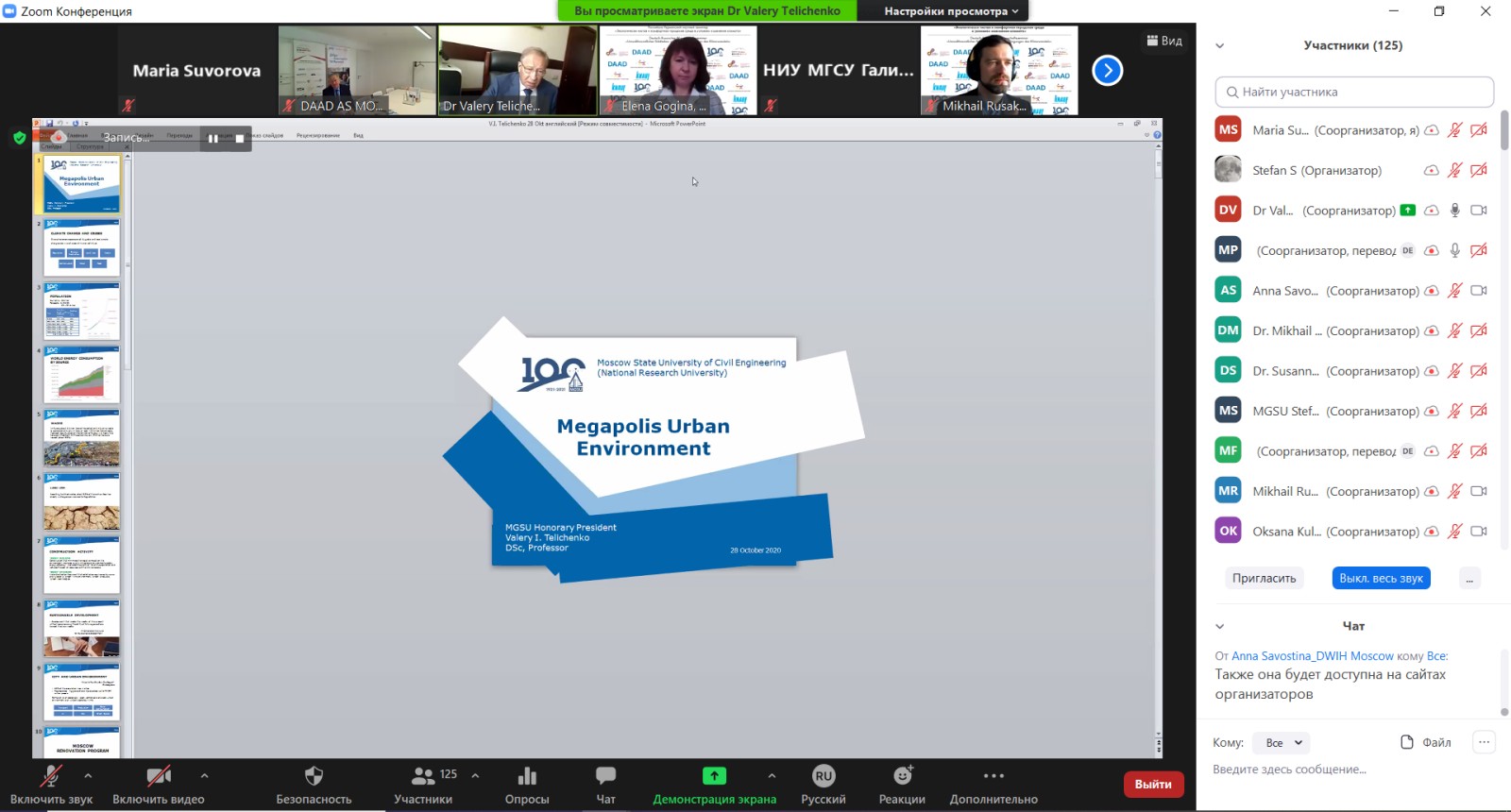
Task: Switch to the Структура tab of slide pane
Action: pyautogui.click(x=90, y=146)
